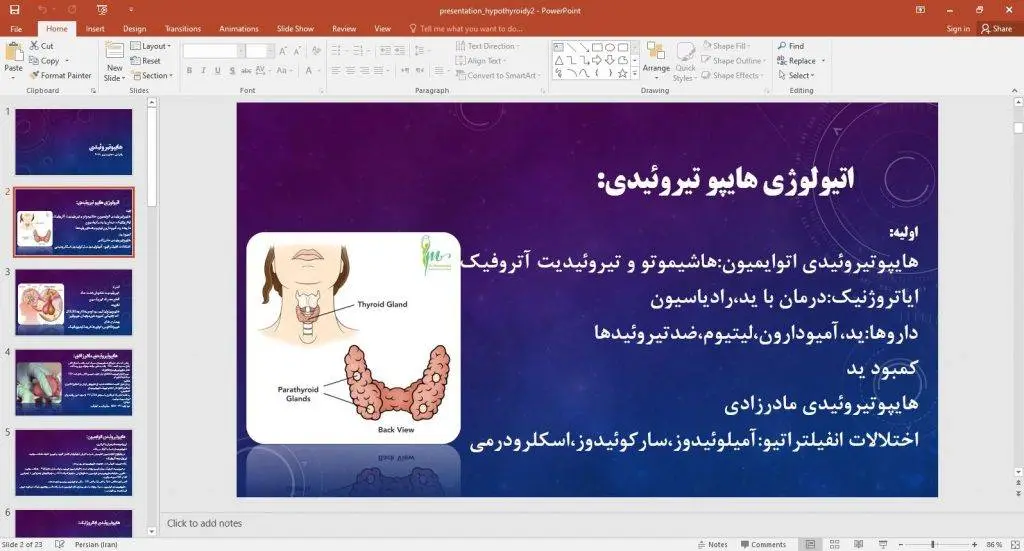
Task: Select the star shape in gallery
Action: pos(622,73)
